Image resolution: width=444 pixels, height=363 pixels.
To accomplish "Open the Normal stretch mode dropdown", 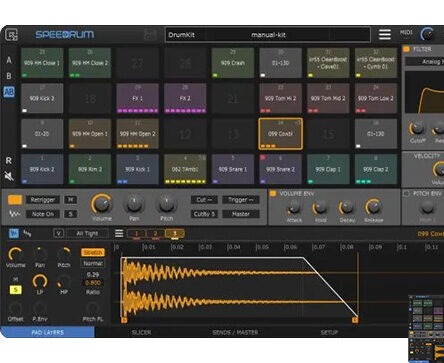I will [x=93, y=263].
